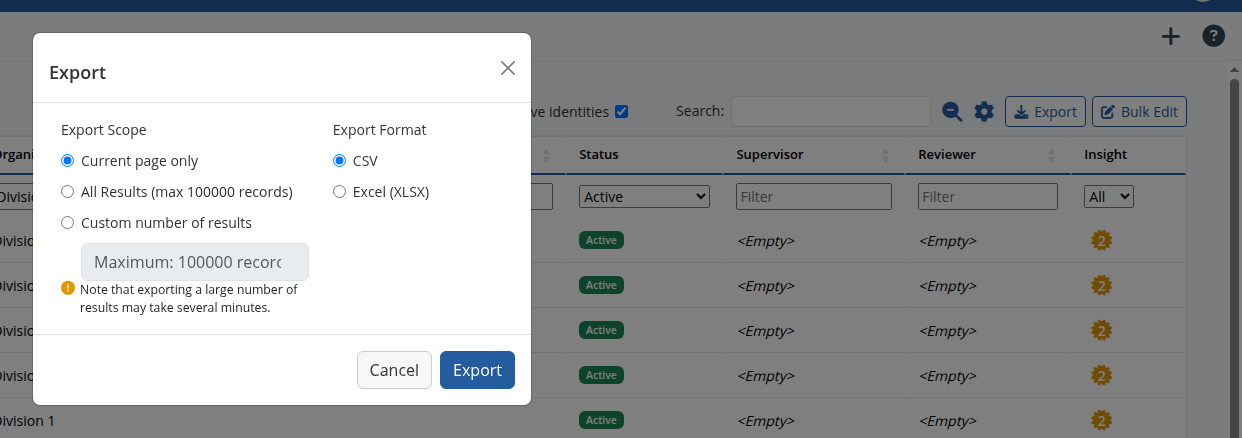
Task: Open the help question mark icon
Action: pos(1213,36)
